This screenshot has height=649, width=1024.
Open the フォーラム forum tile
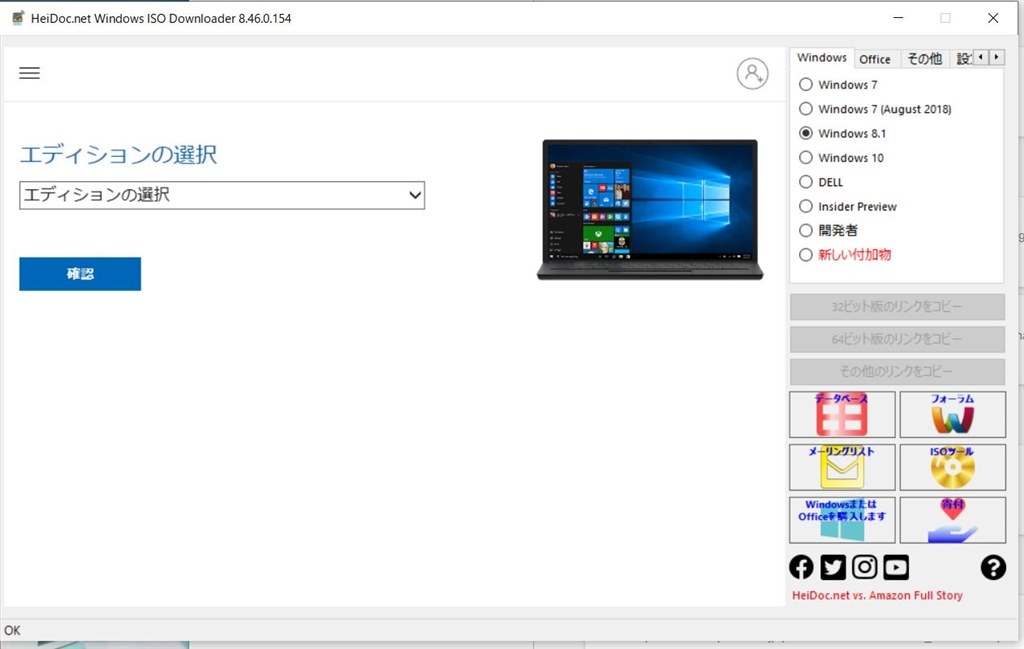[x=952, y=415]
